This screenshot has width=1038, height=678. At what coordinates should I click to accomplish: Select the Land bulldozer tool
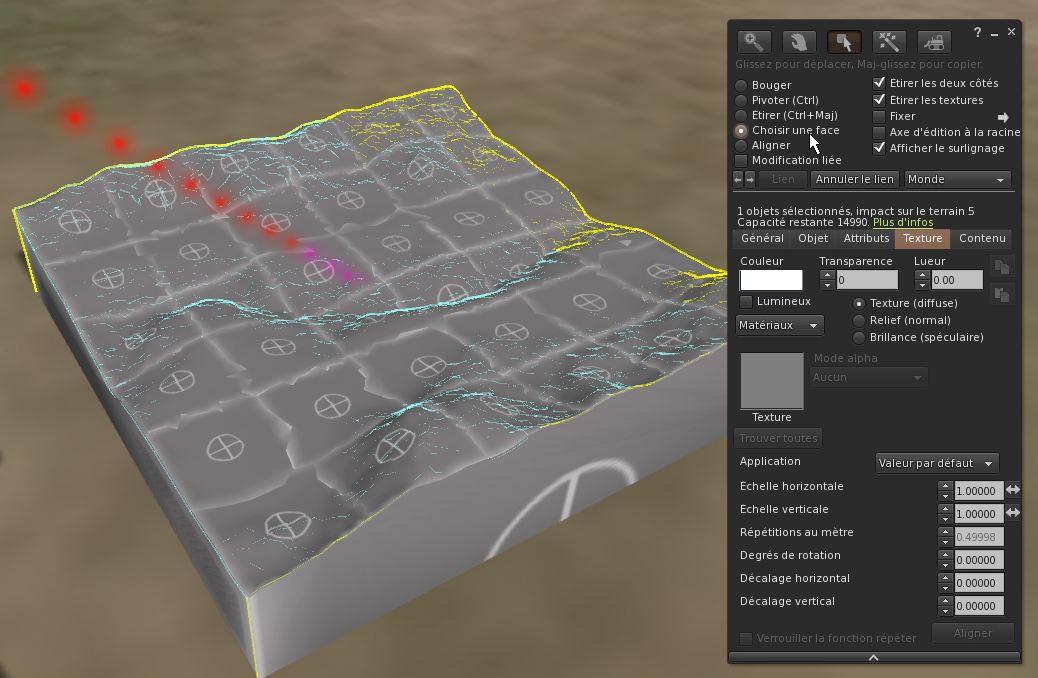click(934, 42)
